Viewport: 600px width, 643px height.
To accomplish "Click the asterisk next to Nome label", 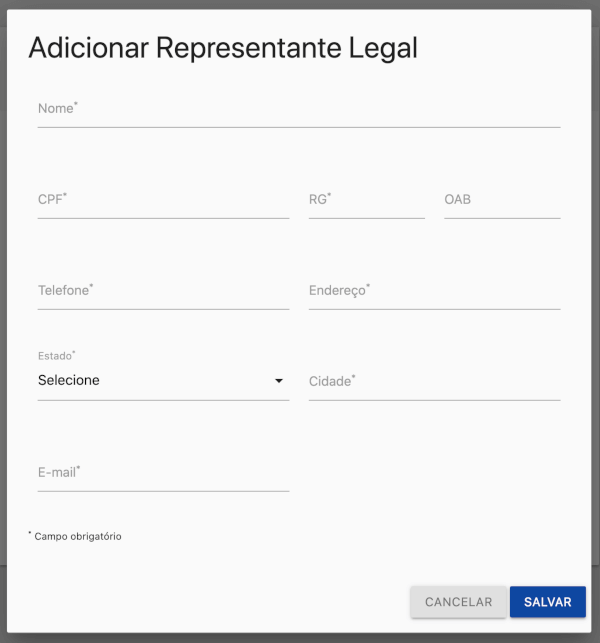I will pos(76,104).
